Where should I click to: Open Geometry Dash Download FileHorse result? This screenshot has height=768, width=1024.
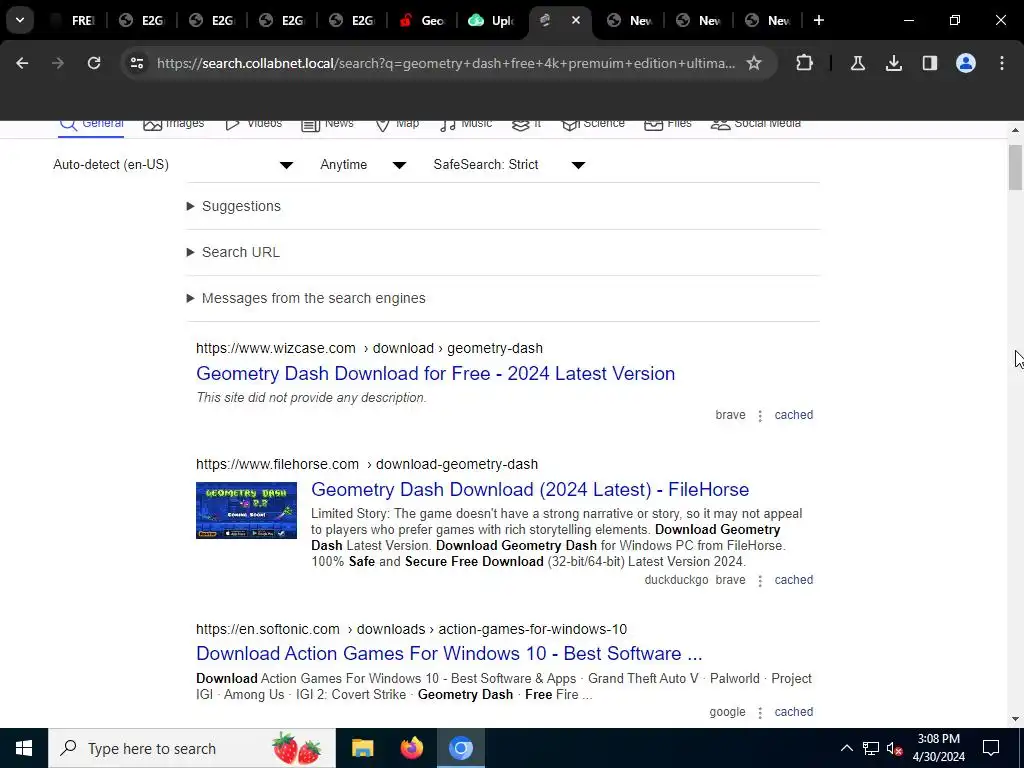(530, 490)
